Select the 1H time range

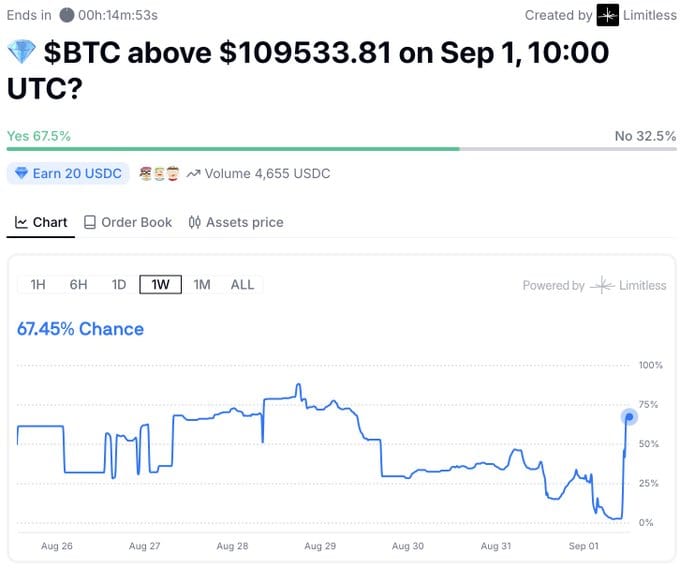[x=38, y=284]
